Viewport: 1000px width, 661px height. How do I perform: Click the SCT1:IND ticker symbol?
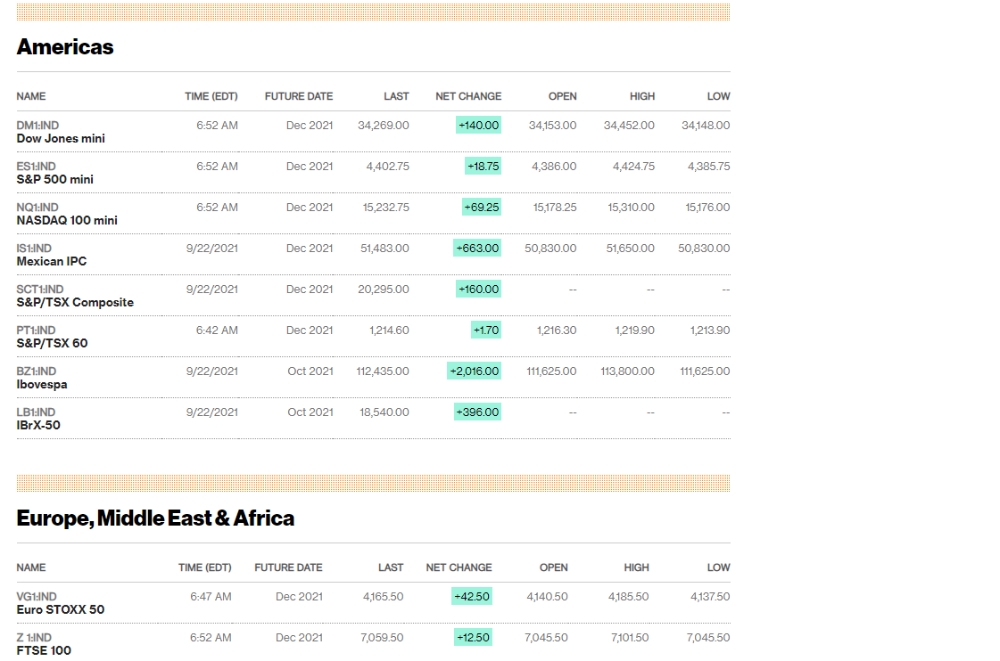[x=40, y=289]
